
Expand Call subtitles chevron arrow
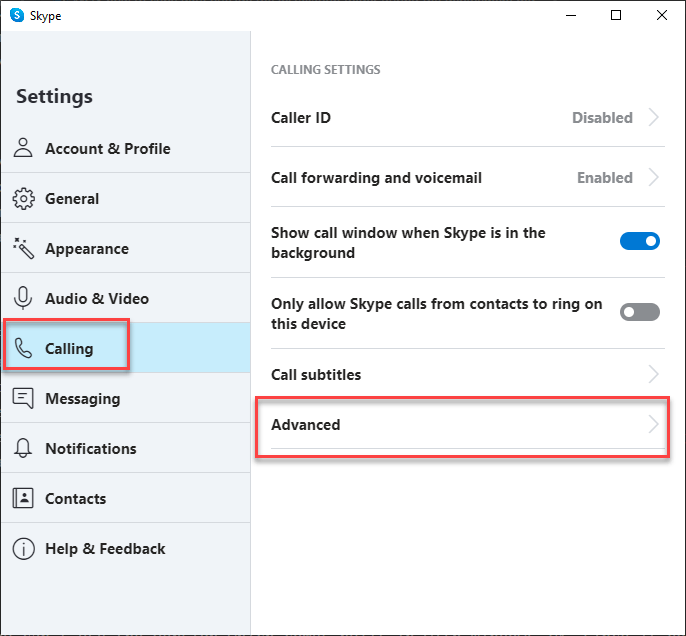coord(654,375)
